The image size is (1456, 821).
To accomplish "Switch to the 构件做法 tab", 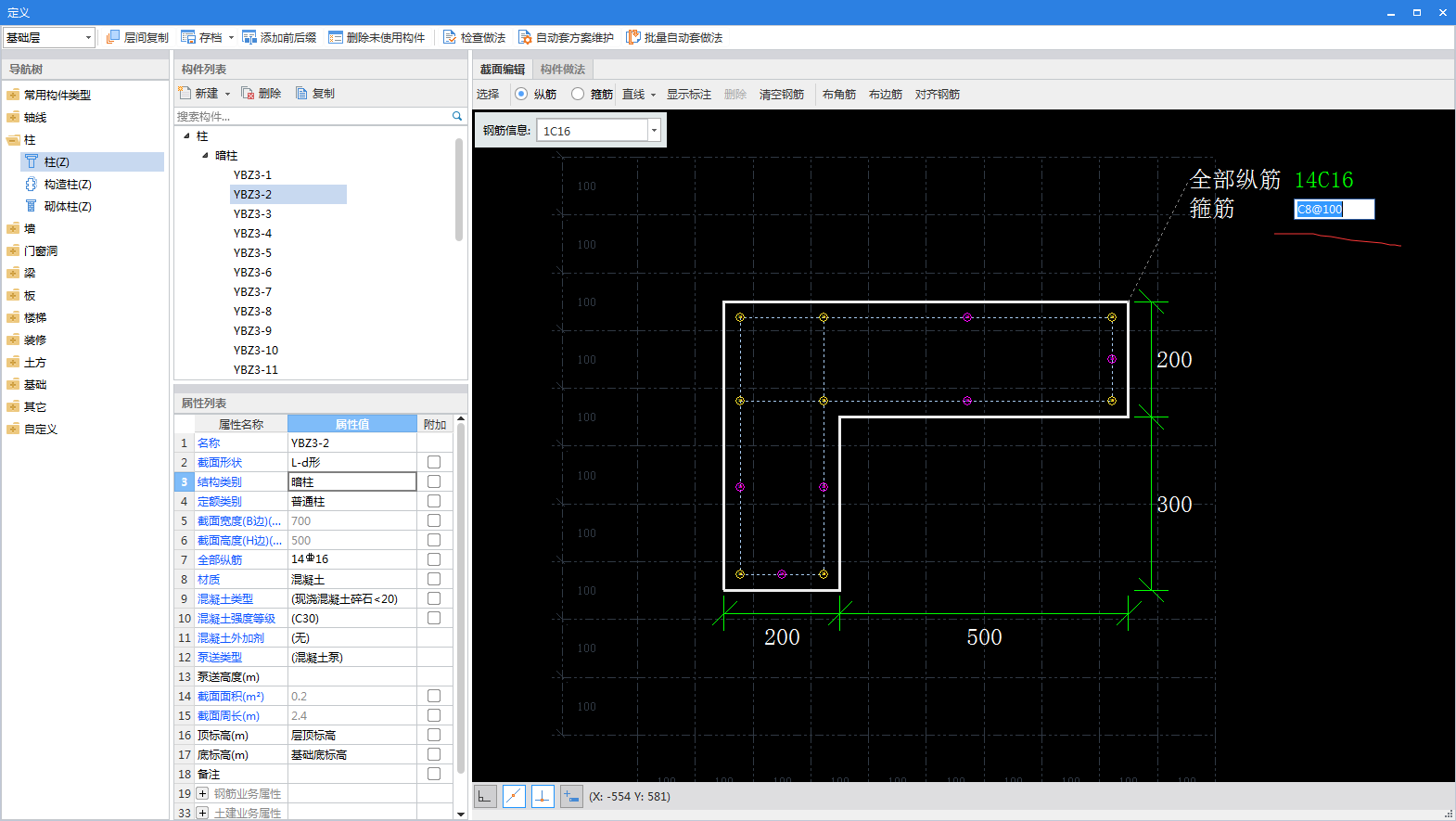I will [x=563, y=70].
